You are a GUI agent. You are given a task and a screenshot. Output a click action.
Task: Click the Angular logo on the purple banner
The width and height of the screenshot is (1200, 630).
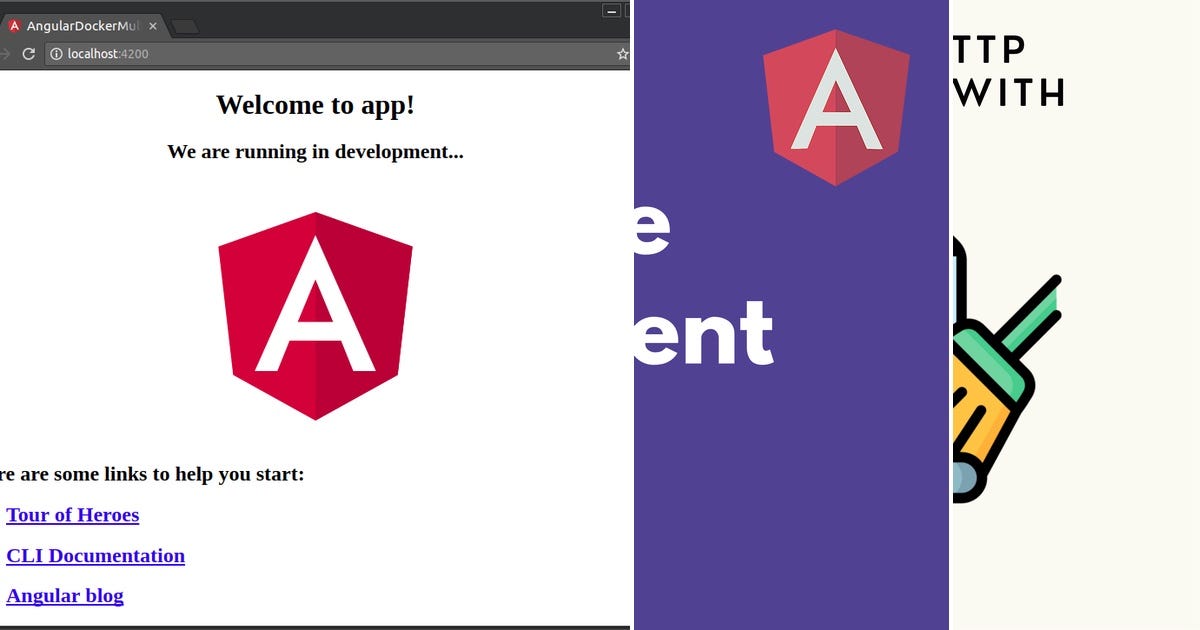837,105
